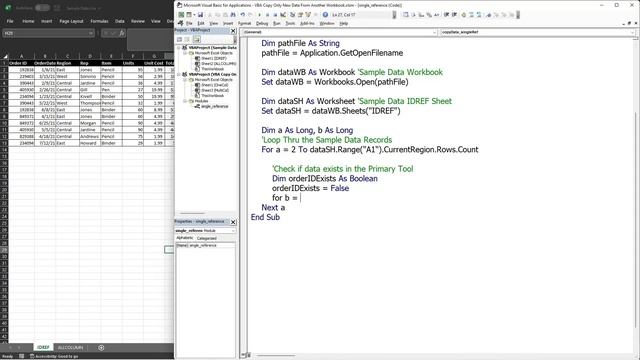
Task: Add a new sheet with plus icon
Action: [101, 347]
